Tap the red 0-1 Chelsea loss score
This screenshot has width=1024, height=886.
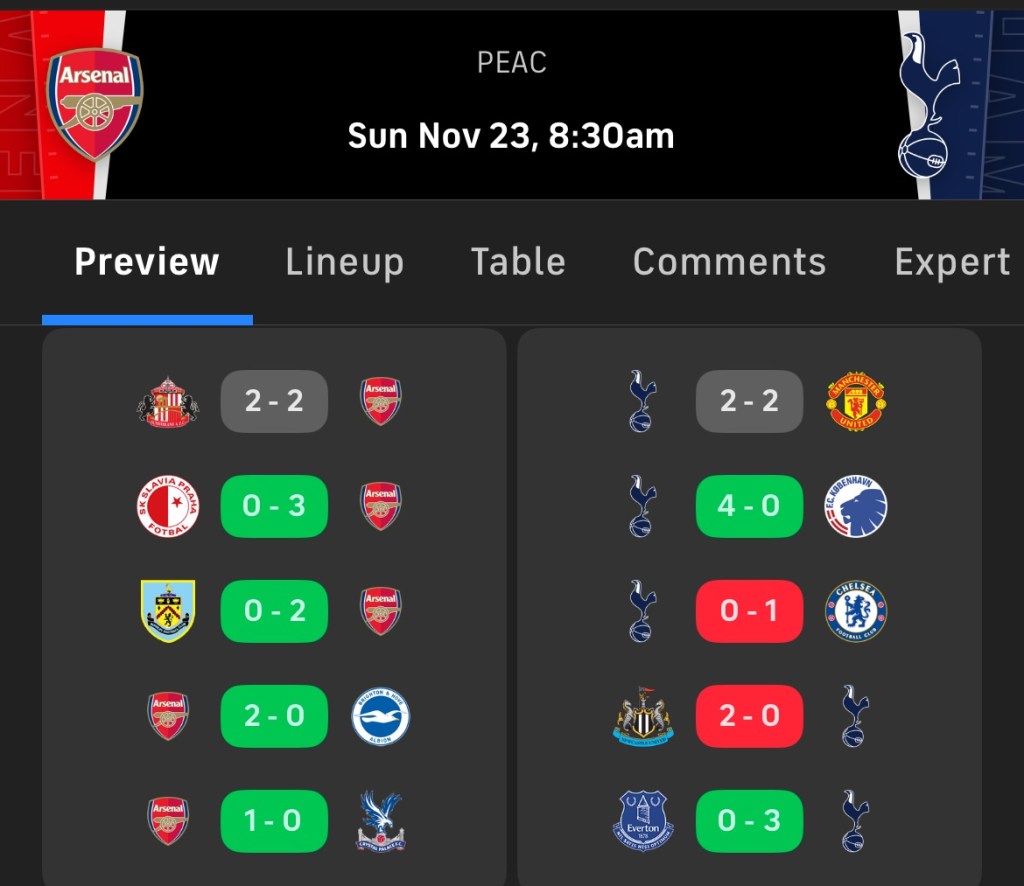[749, 611]
